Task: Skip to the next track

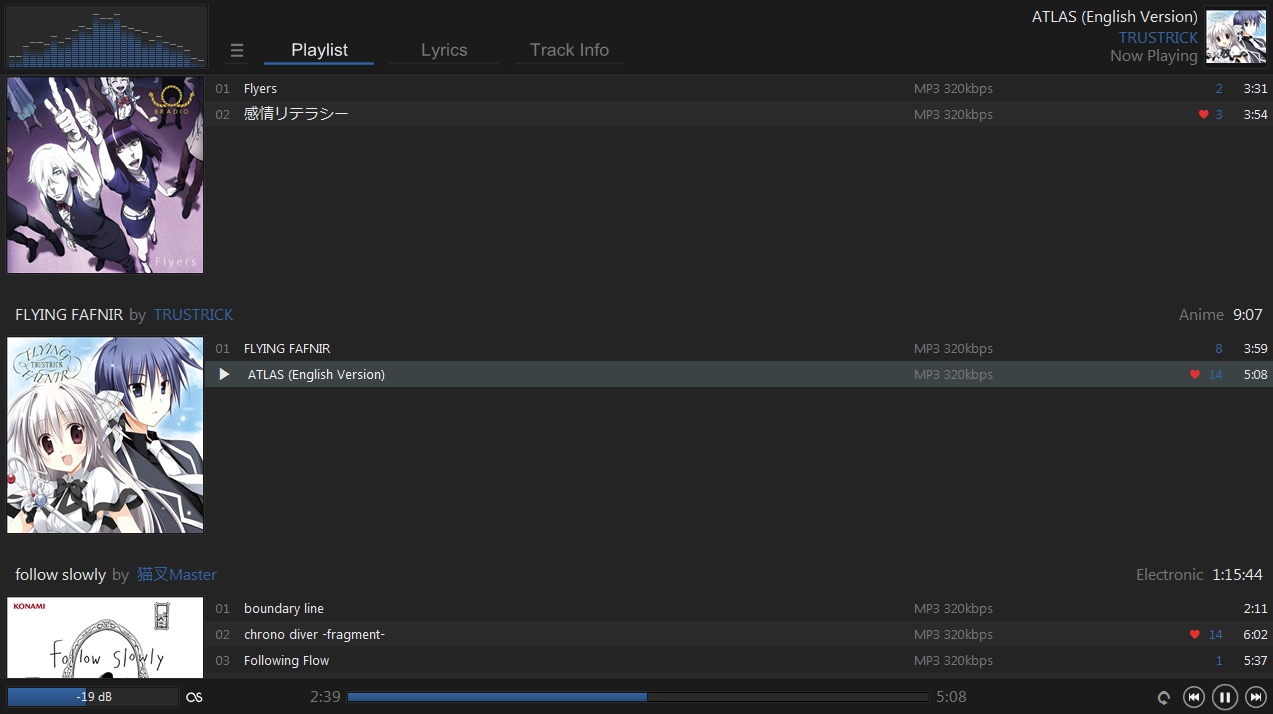Action: [1256, 697]
